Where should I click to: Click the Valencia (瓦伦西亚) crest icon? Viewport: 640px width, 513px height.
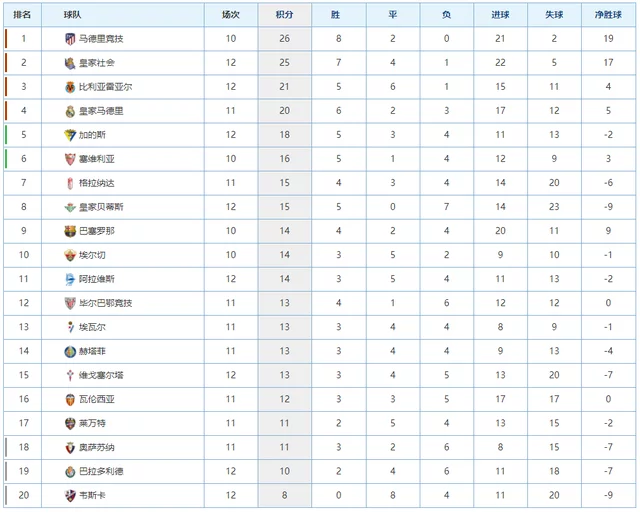pos(70,399)
